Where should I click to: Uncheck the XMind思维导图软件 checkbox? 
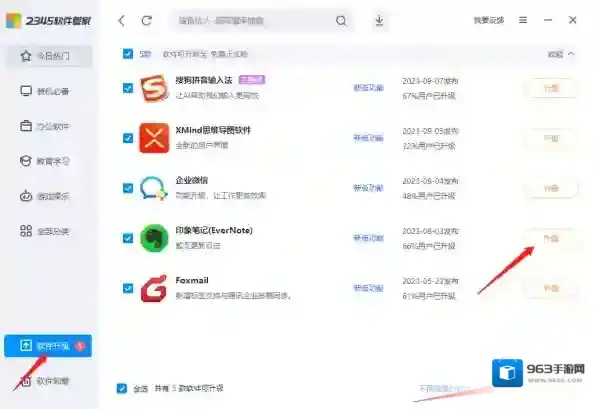(x=128, y=138)
